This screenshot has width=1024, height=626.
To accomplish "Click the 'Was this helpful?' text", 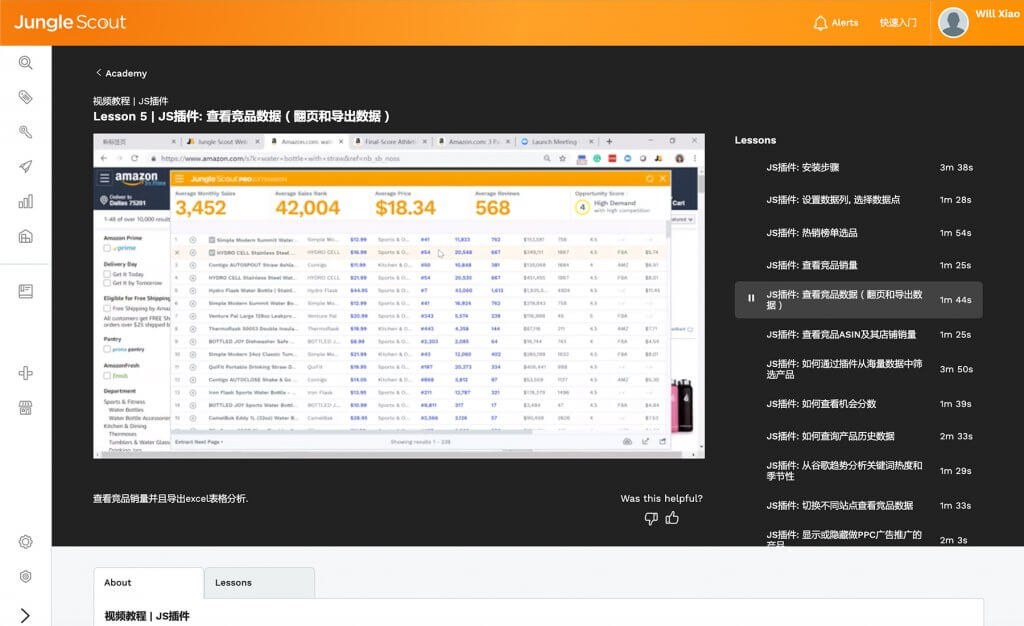I will 662,498.
